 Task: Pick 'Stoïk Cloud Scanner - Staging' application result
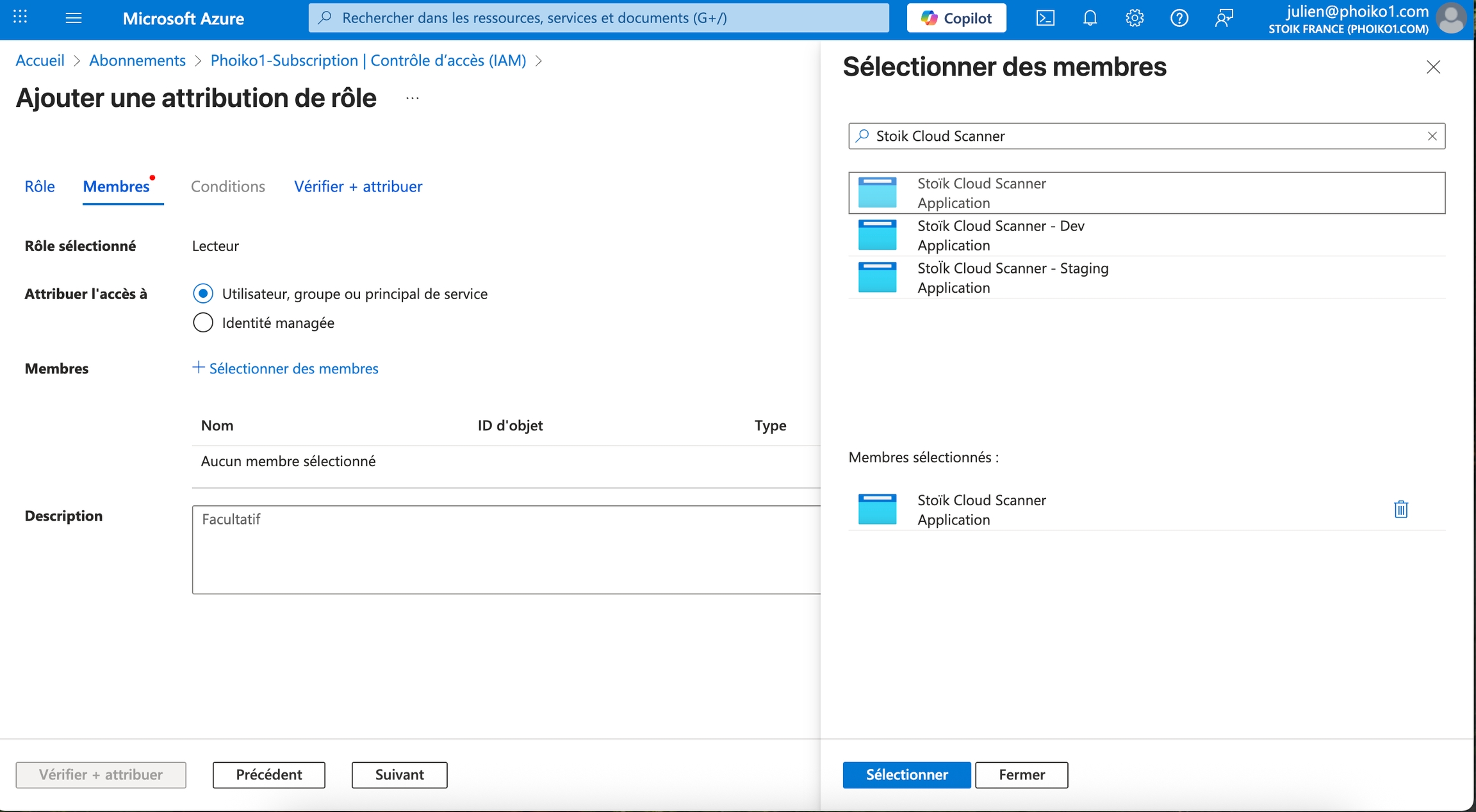(x=1012, y=277)
